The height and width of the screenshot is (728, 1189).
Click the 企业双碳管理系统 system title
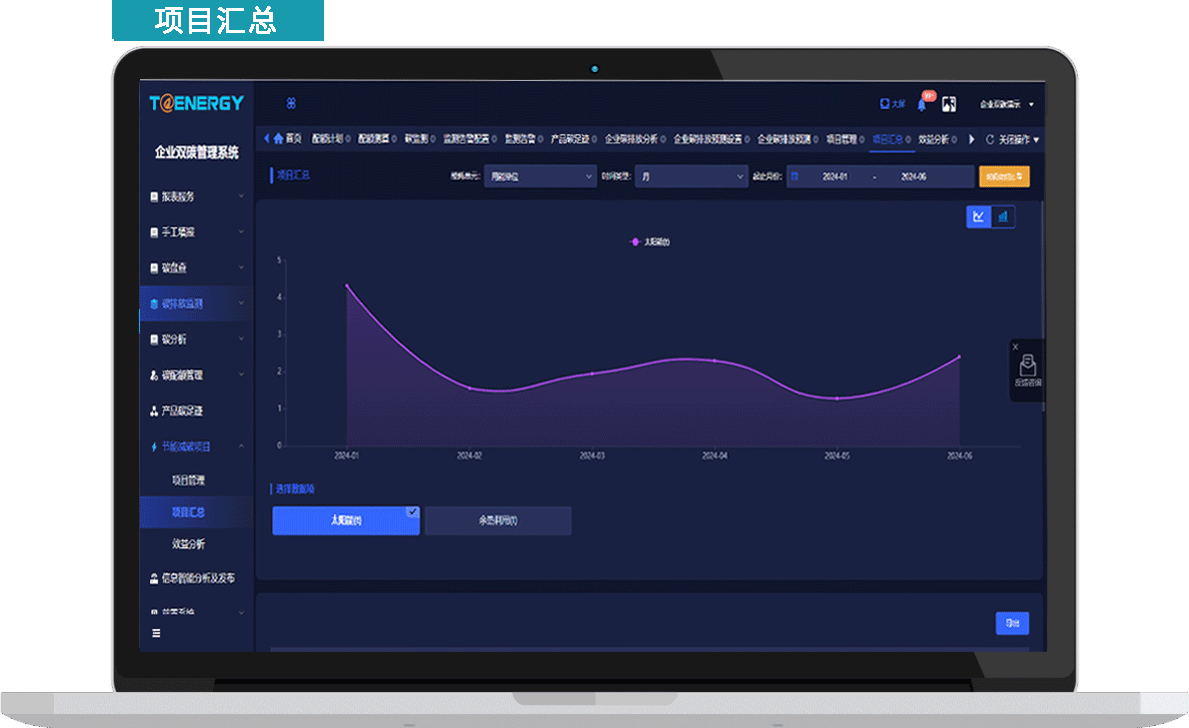pyautogui.click(x=197, y=152)
